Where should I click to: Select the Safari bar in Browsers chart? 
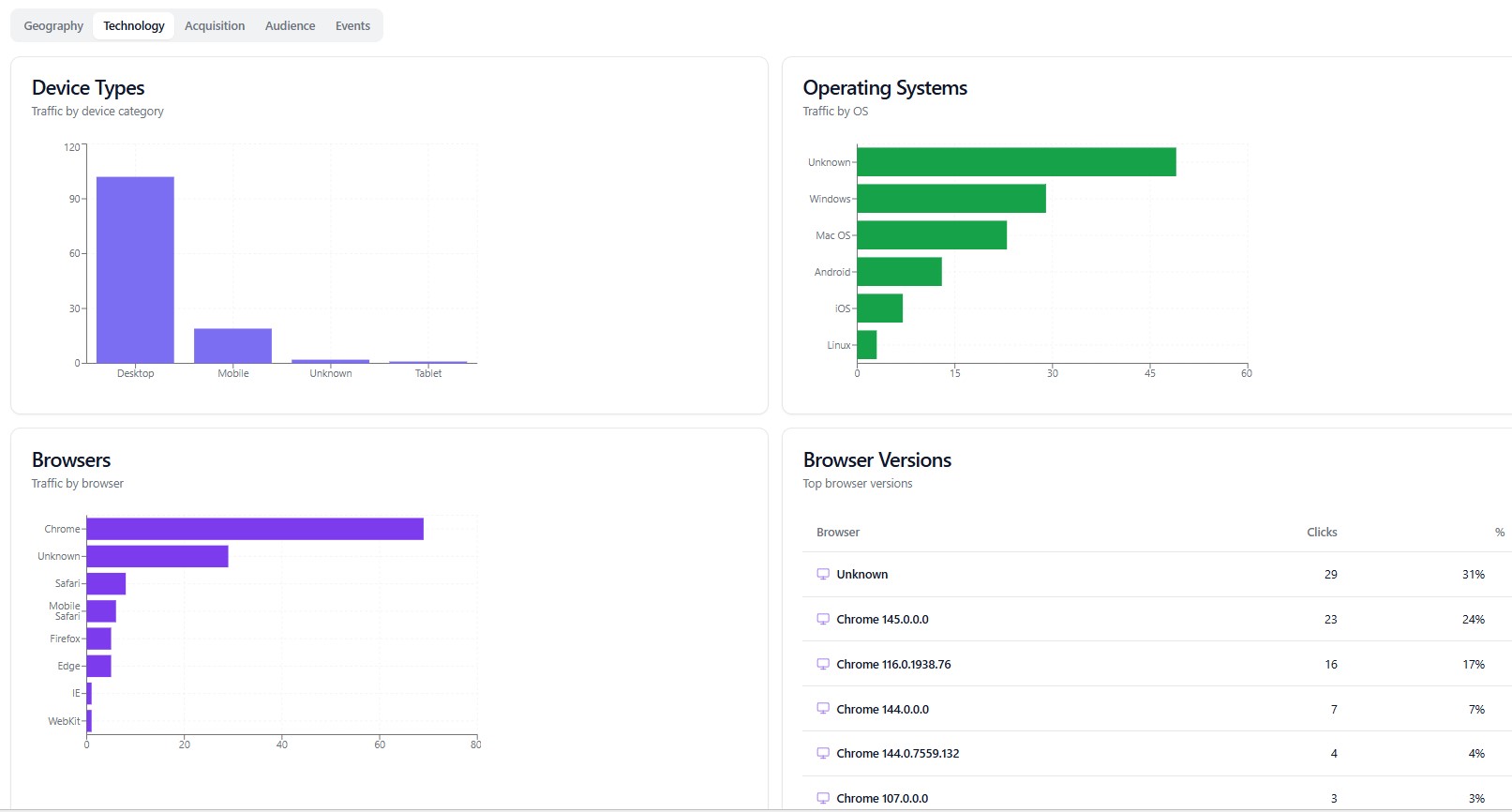click(106, 583)
